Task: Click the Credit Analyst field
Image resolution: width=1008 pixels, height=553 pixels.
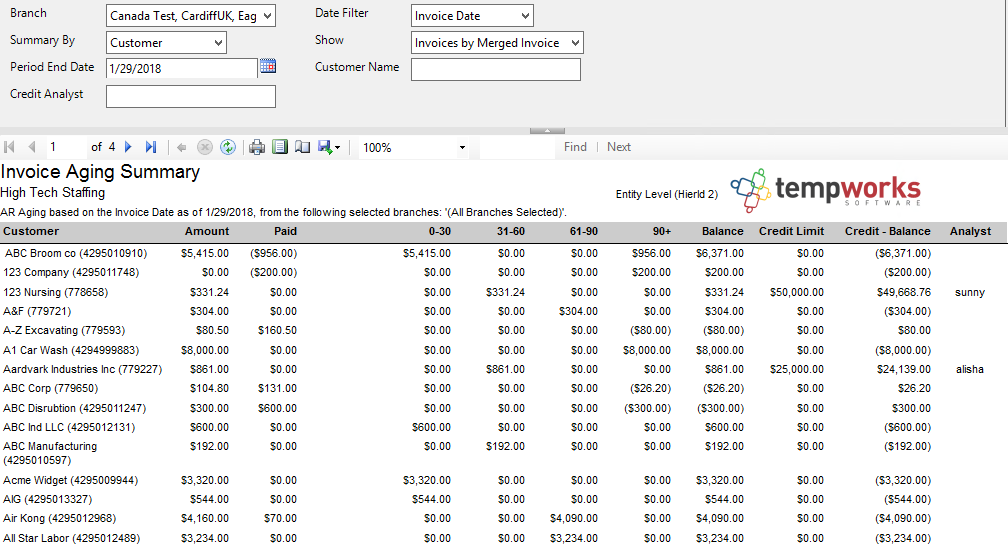Action: click(x=191, y=96)
